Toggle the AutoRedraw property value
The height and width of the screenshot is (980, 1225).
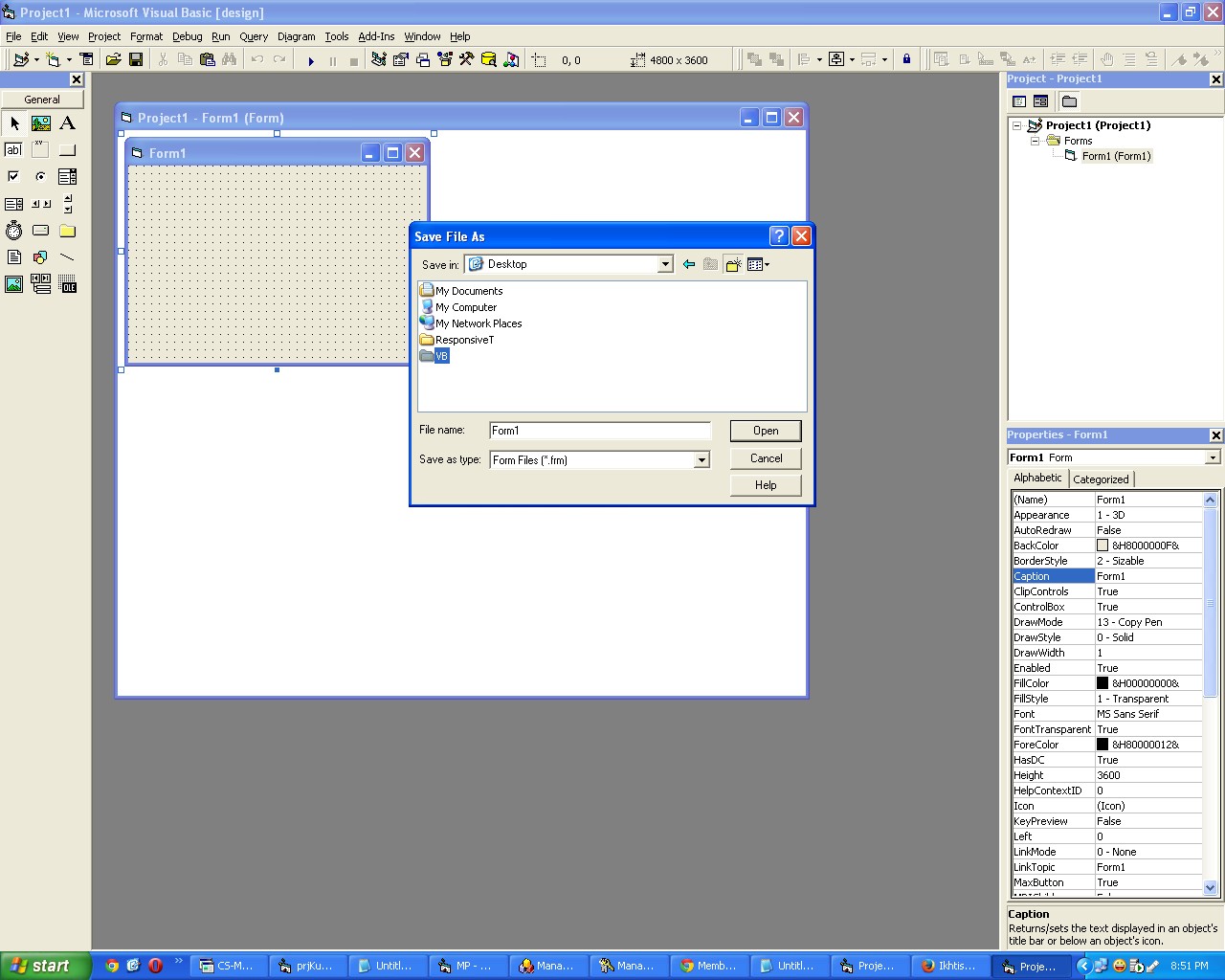point(1148,529)
